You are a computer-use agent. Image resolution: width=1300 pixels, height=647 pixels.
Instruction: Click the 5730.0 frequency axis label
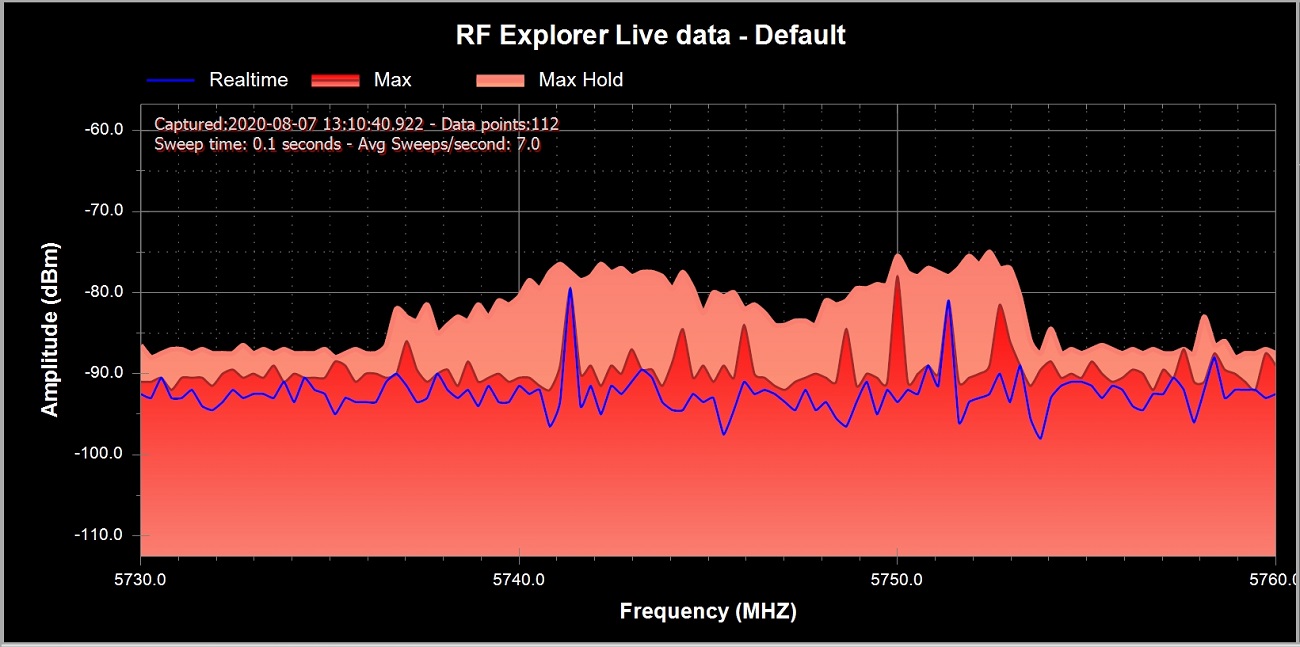141,578
